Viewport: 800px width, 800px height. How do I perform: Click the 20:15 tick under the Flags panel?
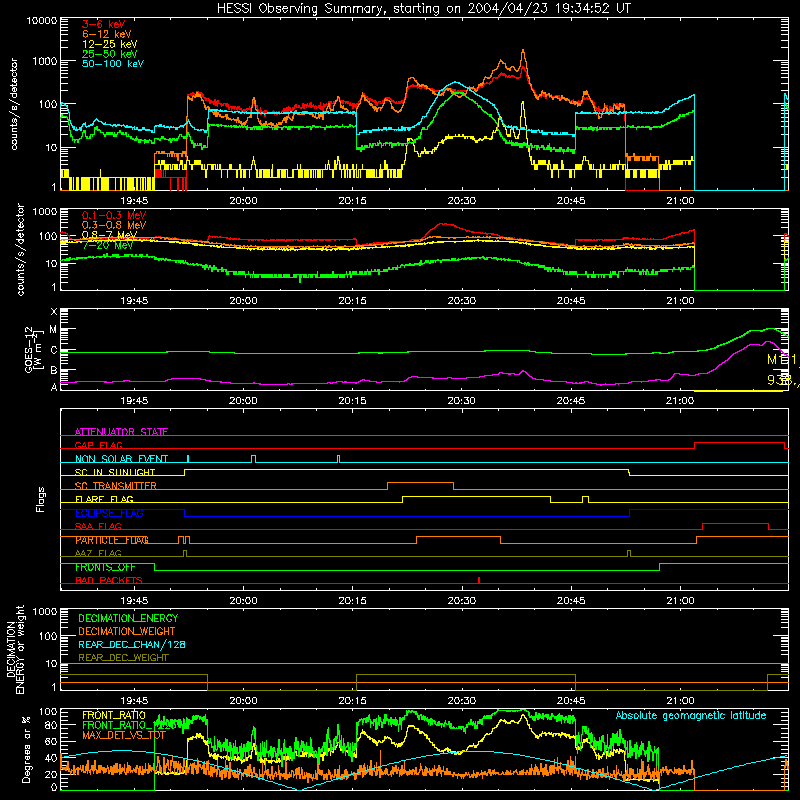353,601
